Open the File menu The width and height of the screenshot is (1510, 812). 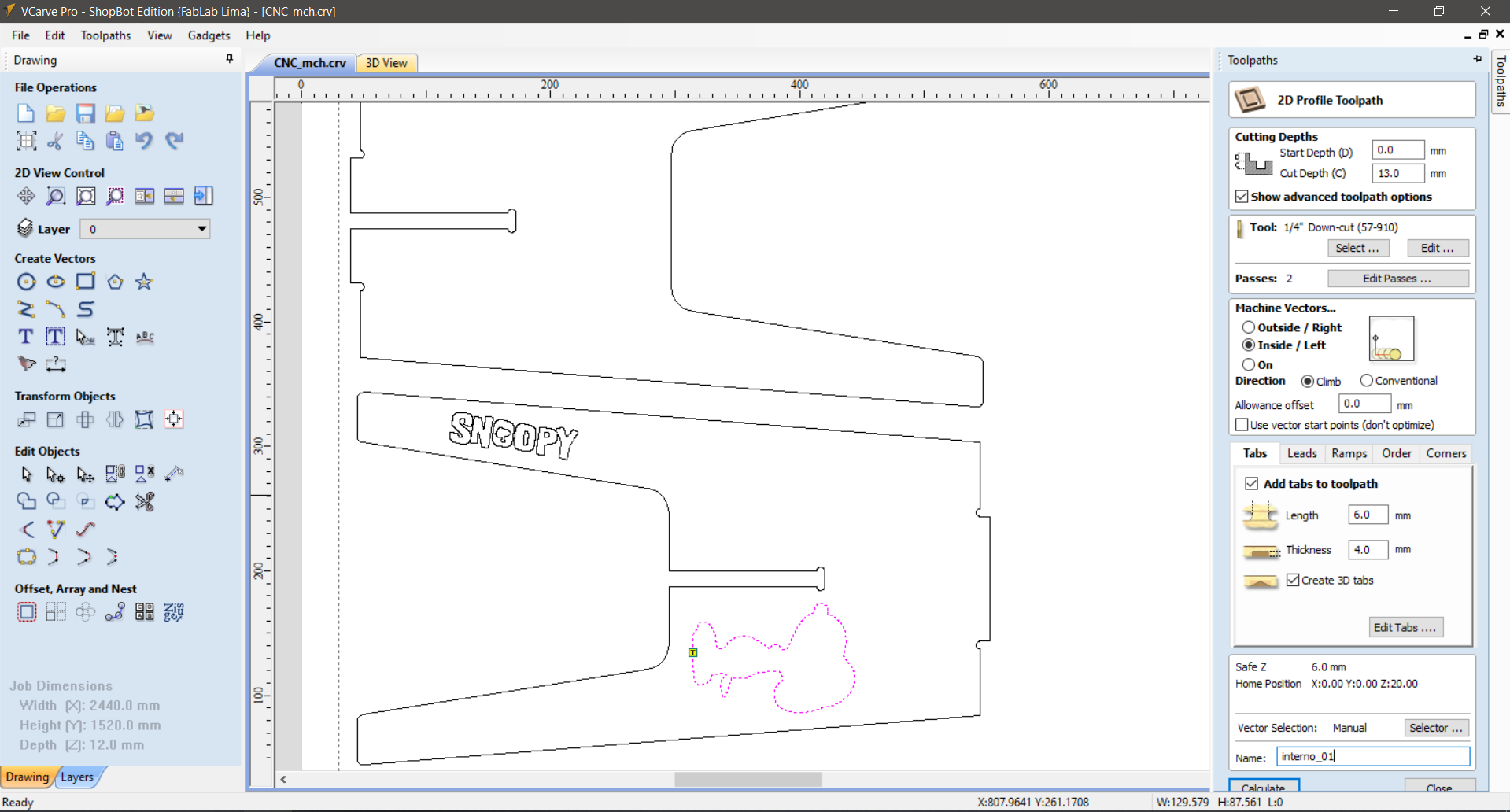(20, 35)
